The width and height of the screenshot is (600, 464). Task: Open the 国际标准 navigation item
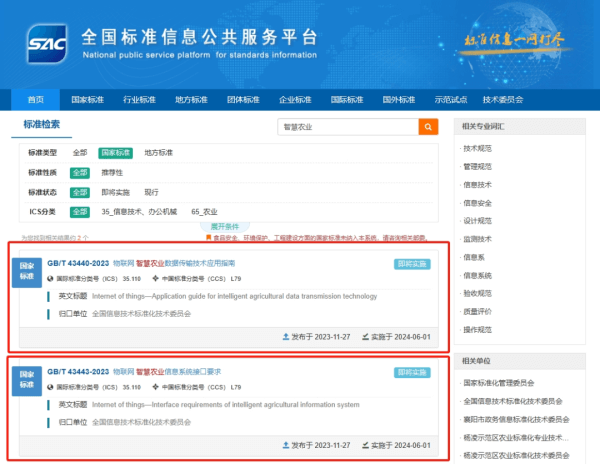(x=347, y=99)
